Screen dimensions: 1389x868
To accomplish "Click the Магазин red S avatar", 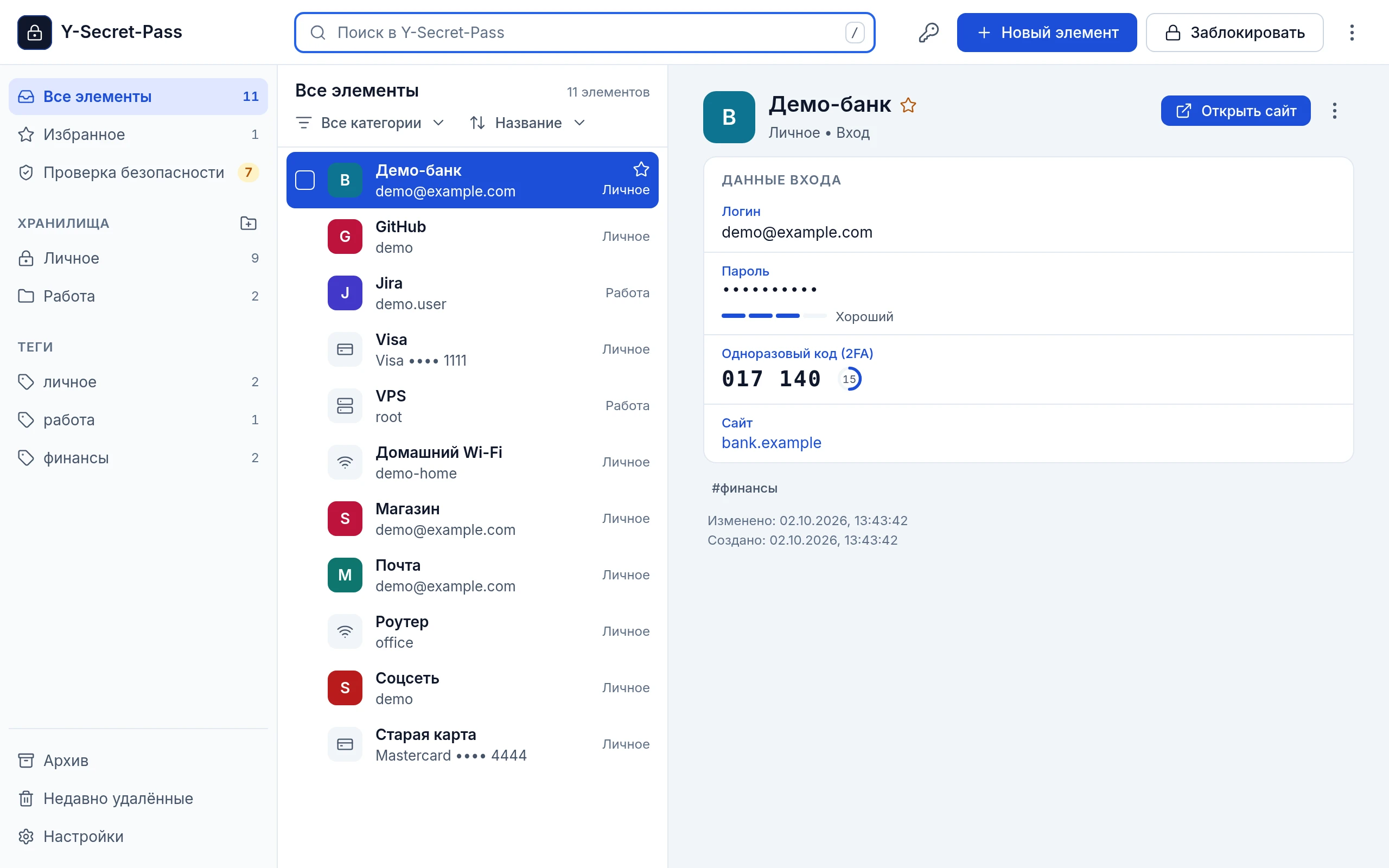I will point(345,519).
